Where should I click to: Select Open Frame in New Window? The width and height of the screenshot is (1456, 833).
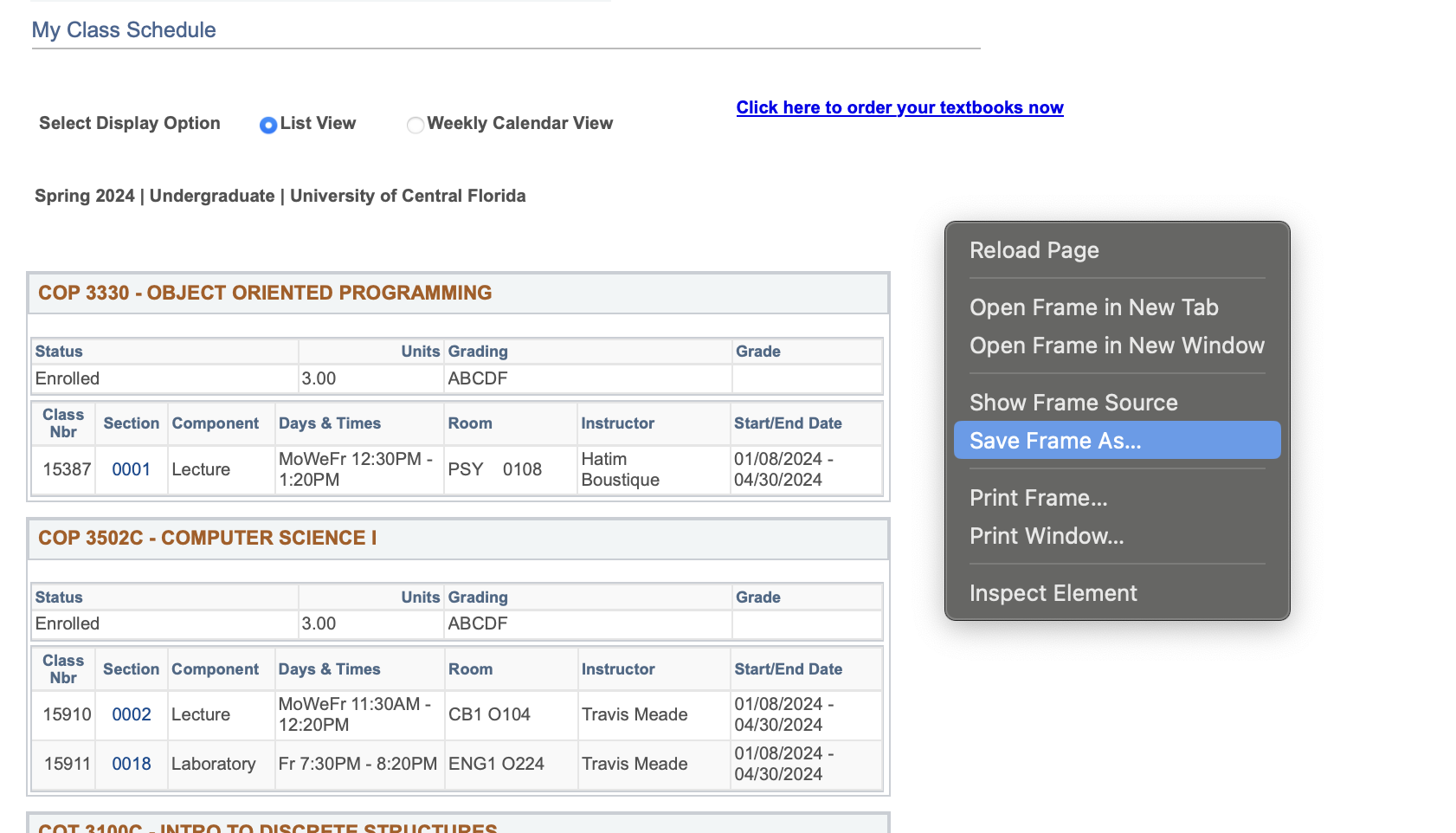click(1116, 345)
